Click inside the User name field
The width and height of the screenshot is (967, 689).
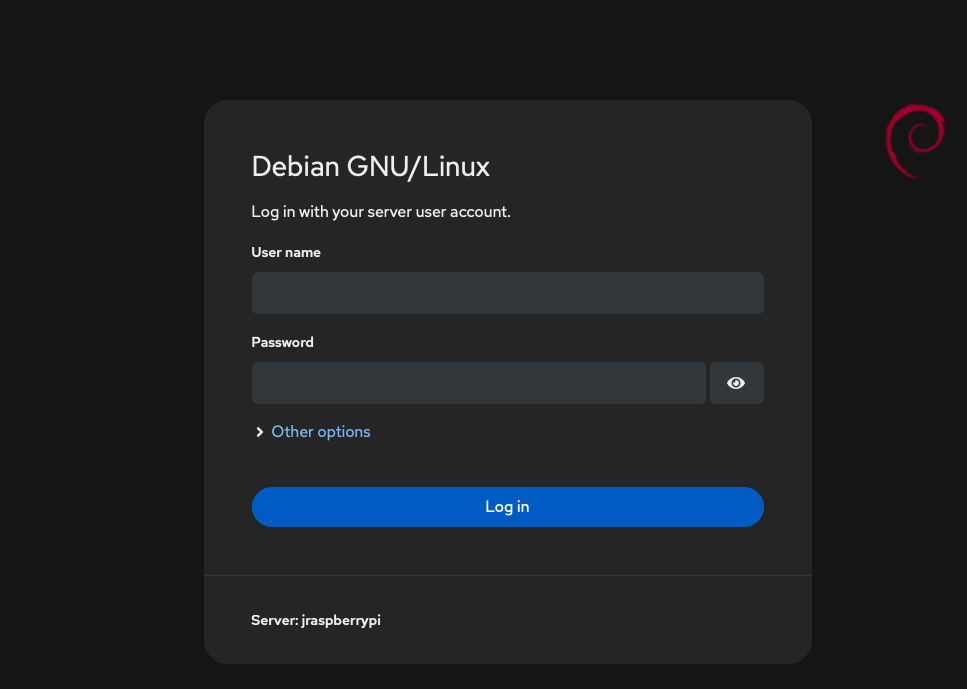[x=507, y=292]
